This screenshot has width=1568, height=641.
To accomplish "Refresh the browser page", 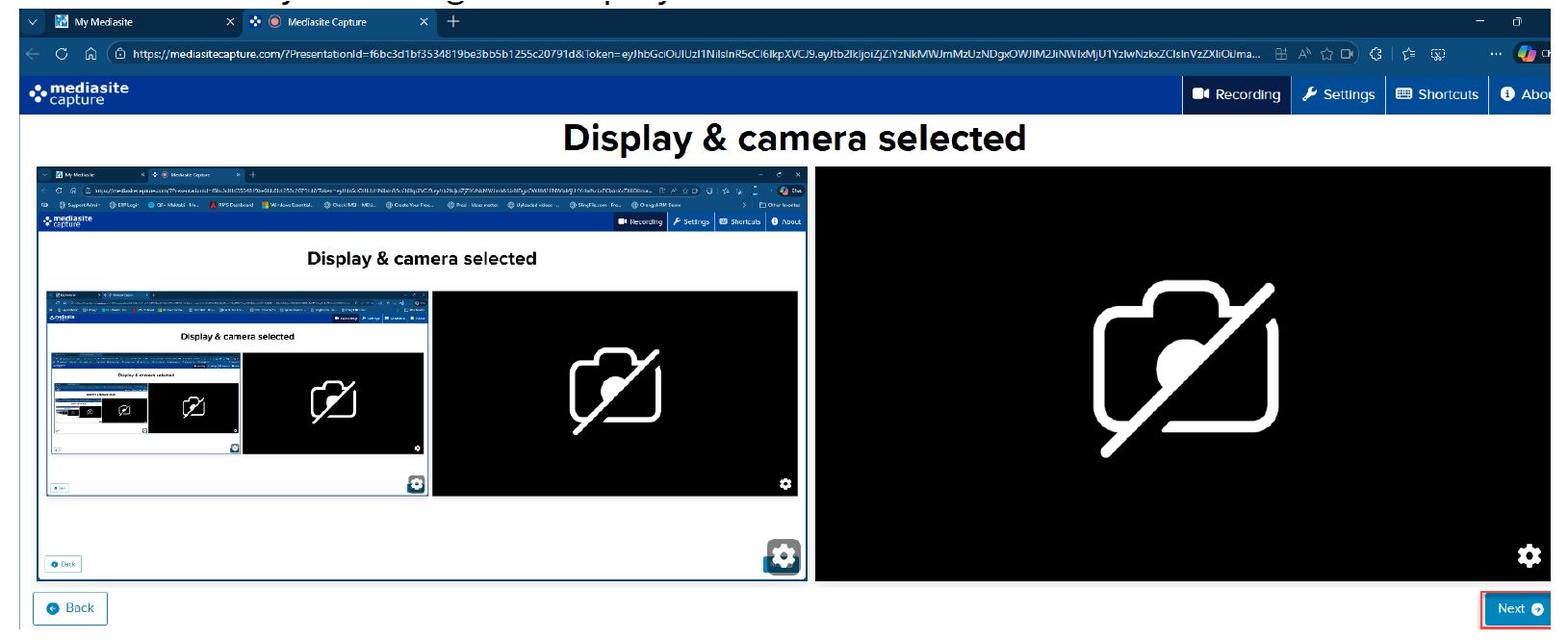I will [x=62, y=54].
